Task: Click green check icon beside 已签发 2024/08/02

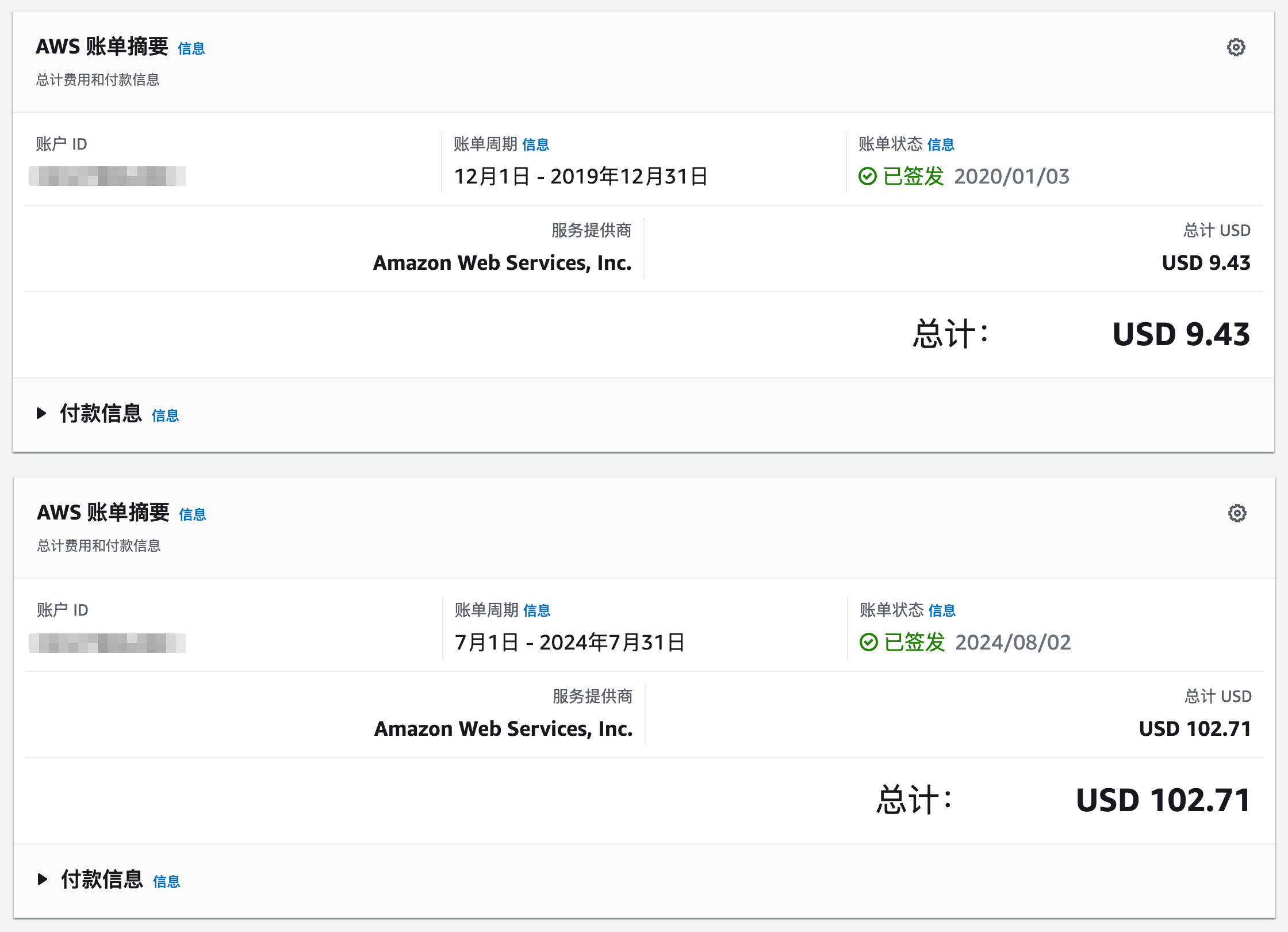Action: point(868,642)
